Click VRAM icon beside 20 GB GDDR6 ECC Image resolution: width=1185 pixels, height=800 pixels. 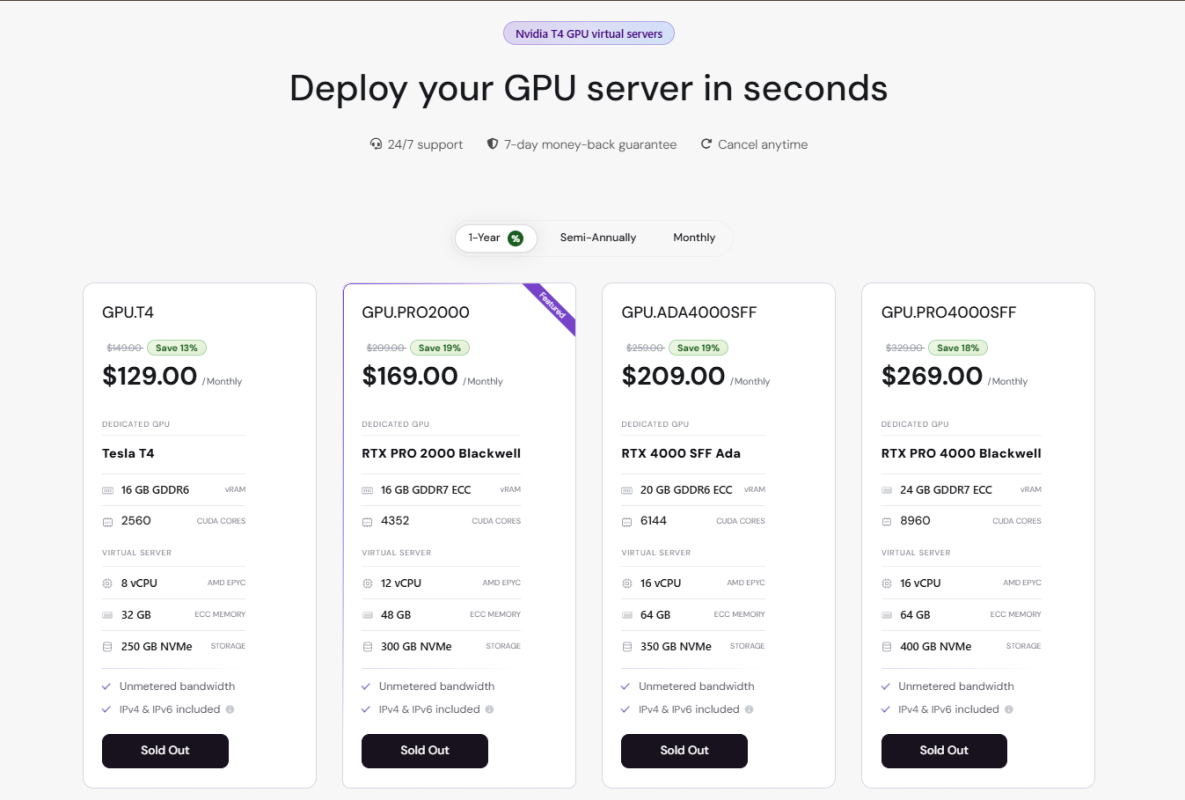[627, 490]
